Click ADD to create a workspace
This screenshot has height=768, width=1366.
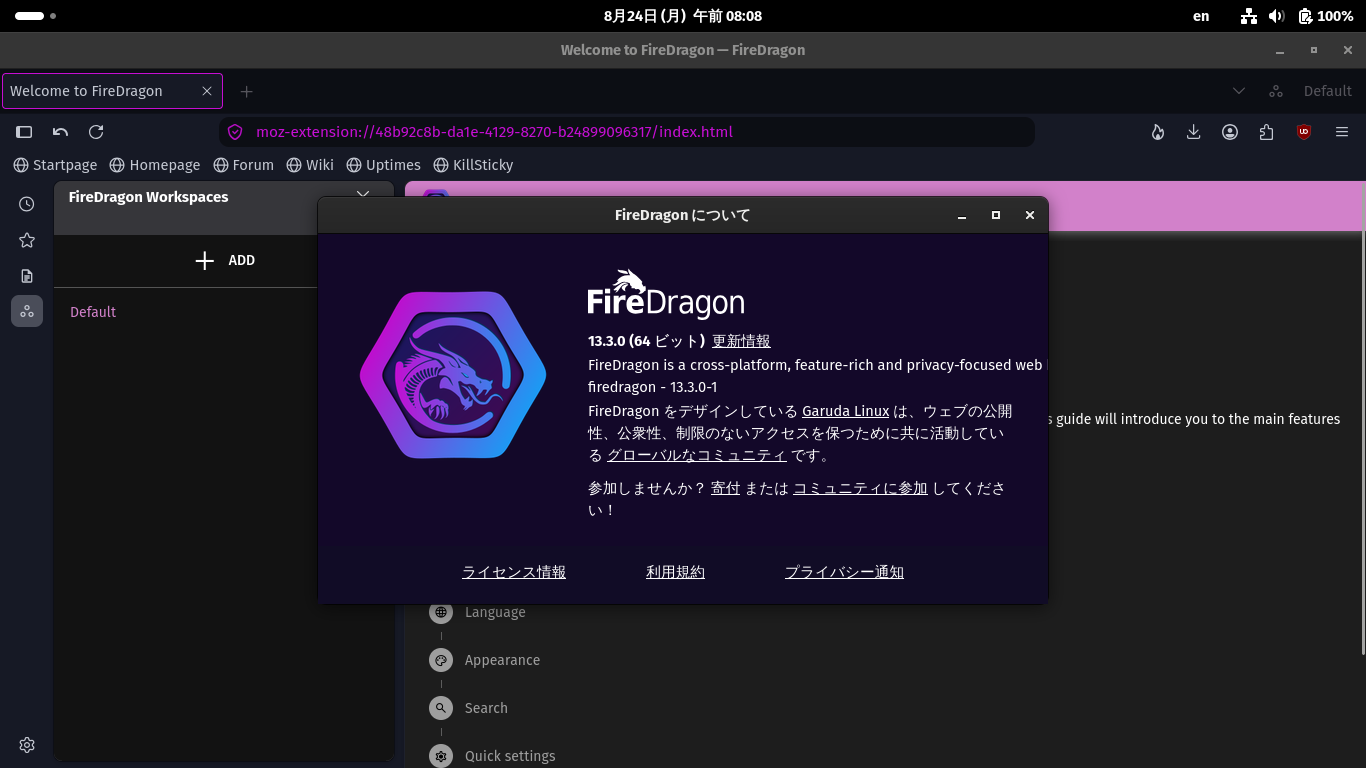(224, 260)
